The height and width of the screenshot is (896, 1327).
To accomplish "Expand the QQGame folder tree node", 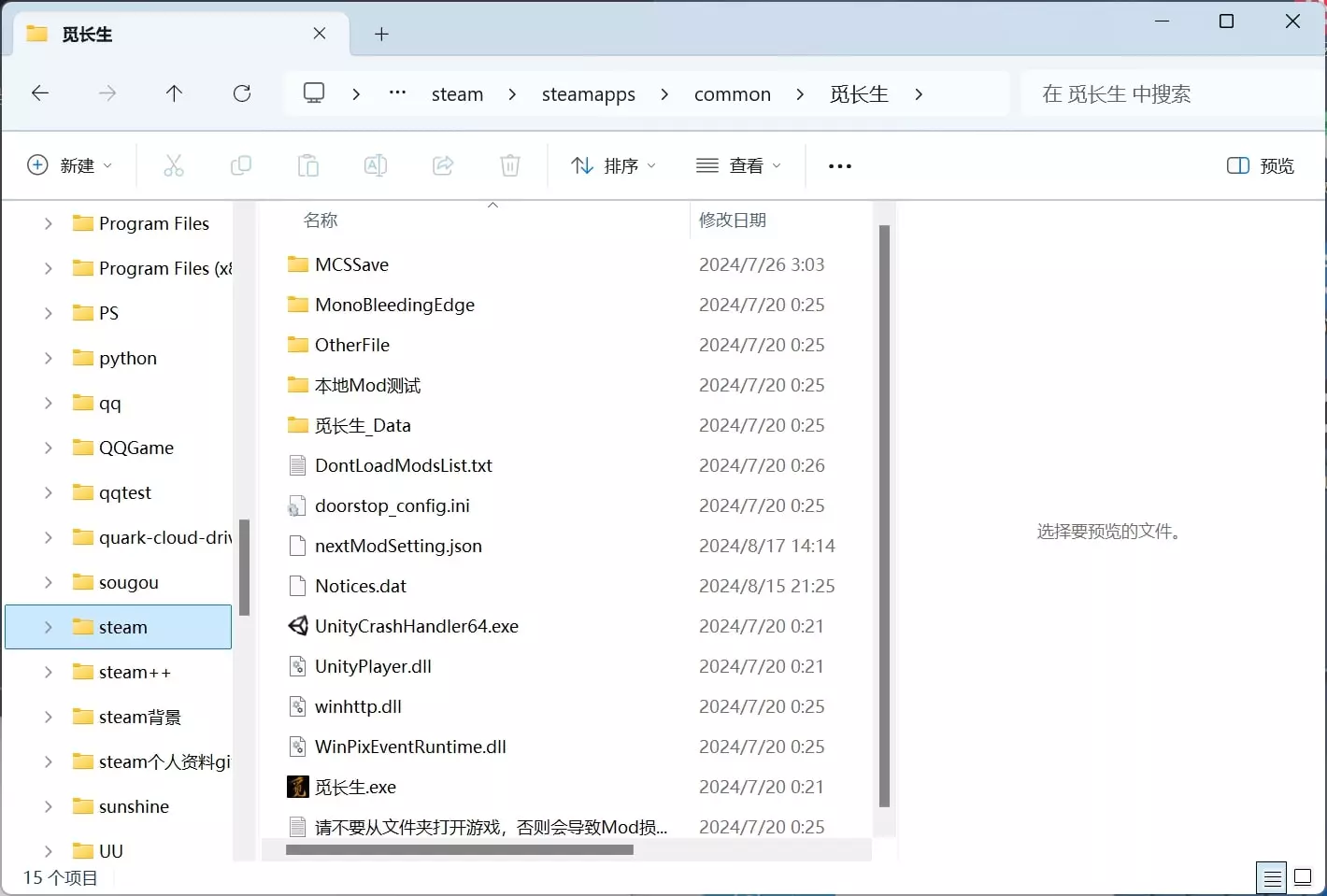I will pyautogui.click(x=48, y=448).
